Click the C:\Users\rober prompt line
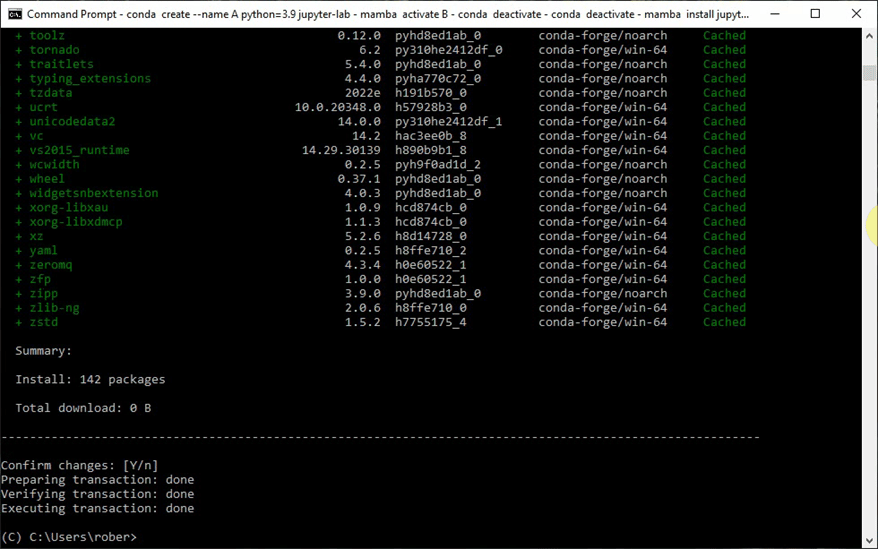 (69, 537)
